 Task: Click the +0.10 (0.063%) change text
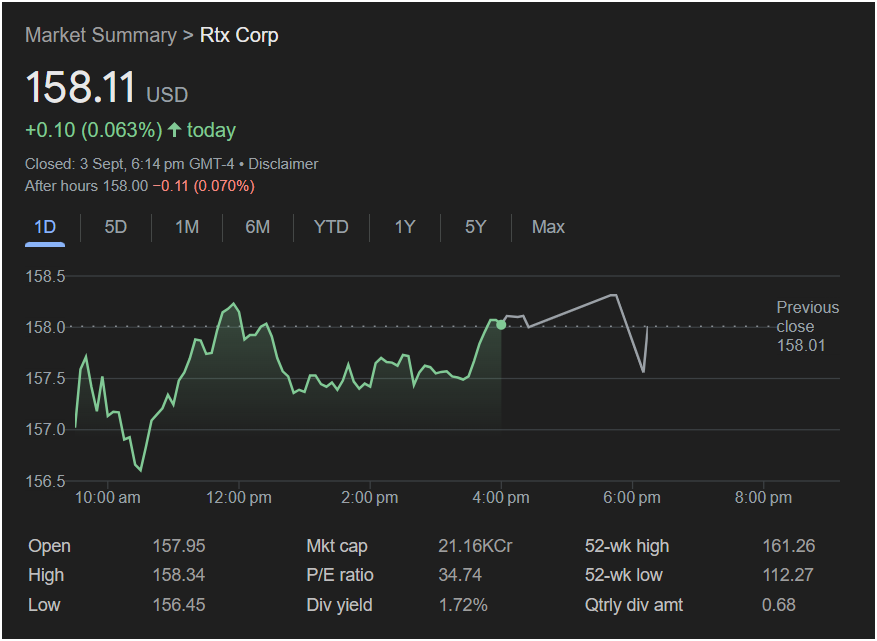tap(93, 130)
